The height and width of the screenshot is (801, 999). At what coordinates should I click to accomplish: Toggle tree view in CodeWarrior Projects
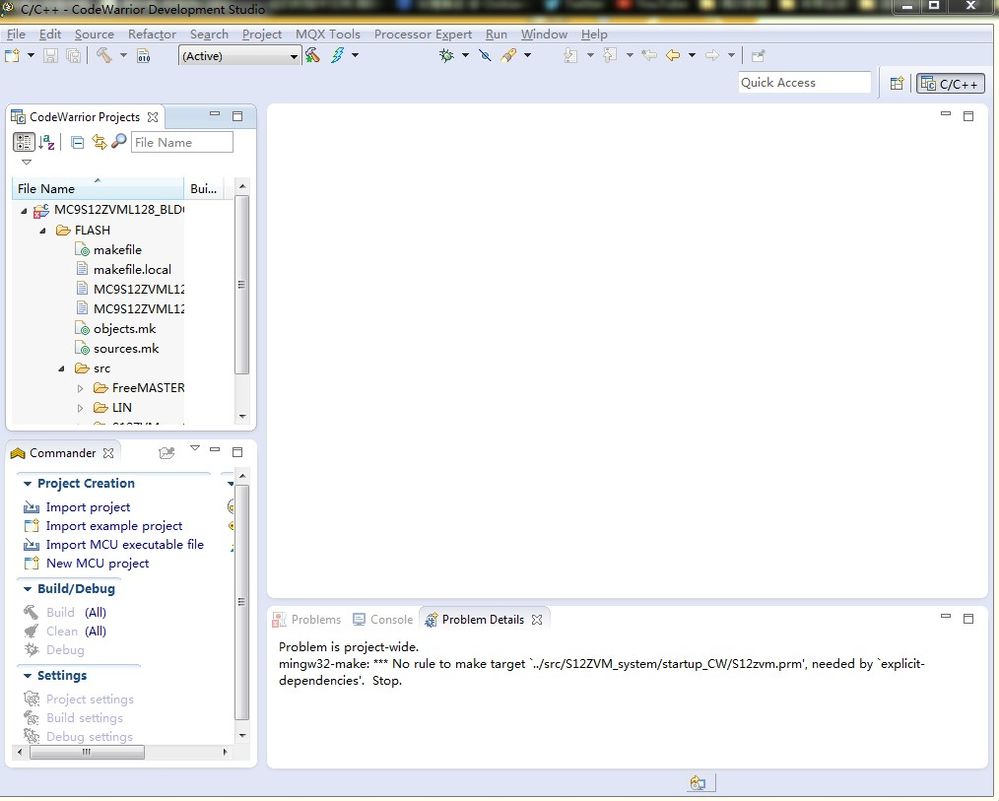point(24,142)
